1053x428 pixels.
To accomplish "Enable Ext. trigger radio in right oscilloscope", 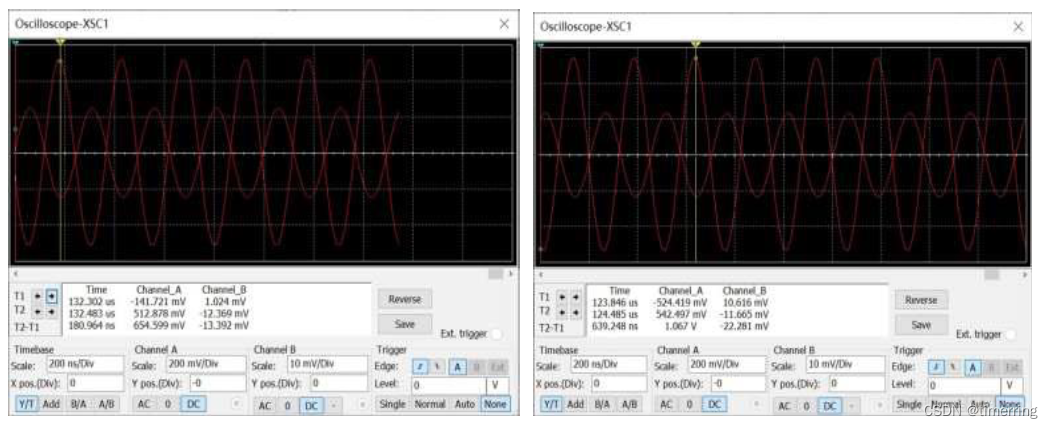I will click(1009, 334).
